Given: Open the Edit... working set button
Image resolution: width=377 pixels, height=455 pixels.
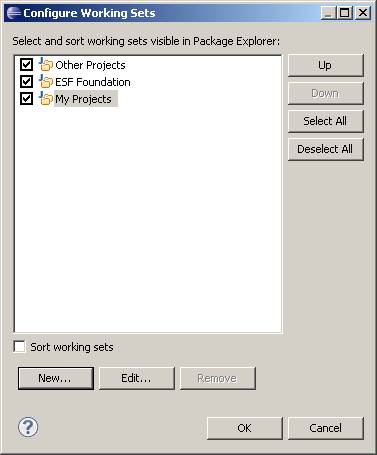Looking at the screenshot, I should pos(137,378).
